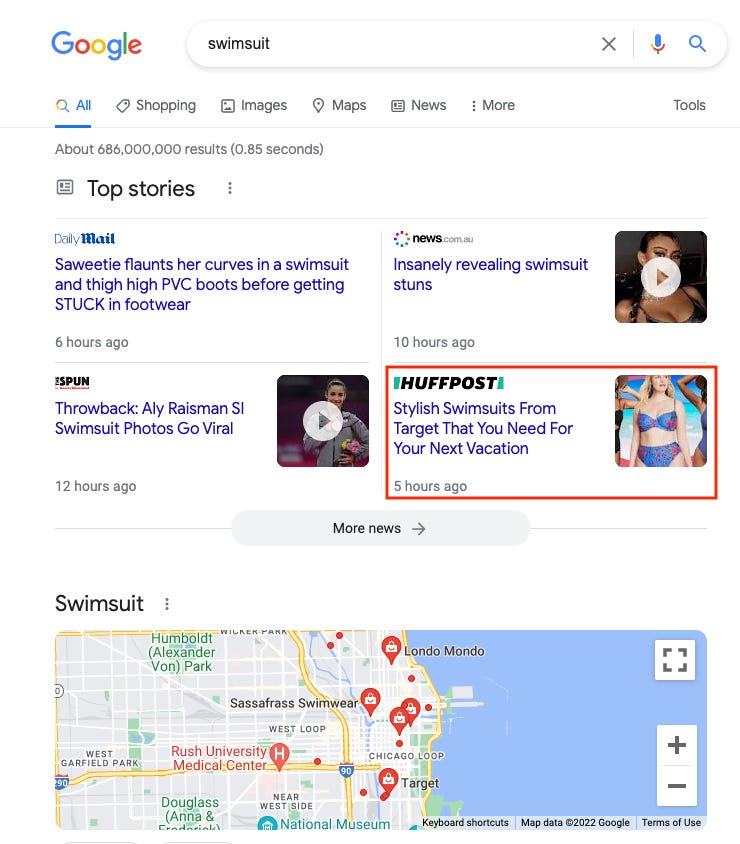Click the More news button
Image resolution: width=740 pixels, height=844 pixels.
tap(380, 529)
